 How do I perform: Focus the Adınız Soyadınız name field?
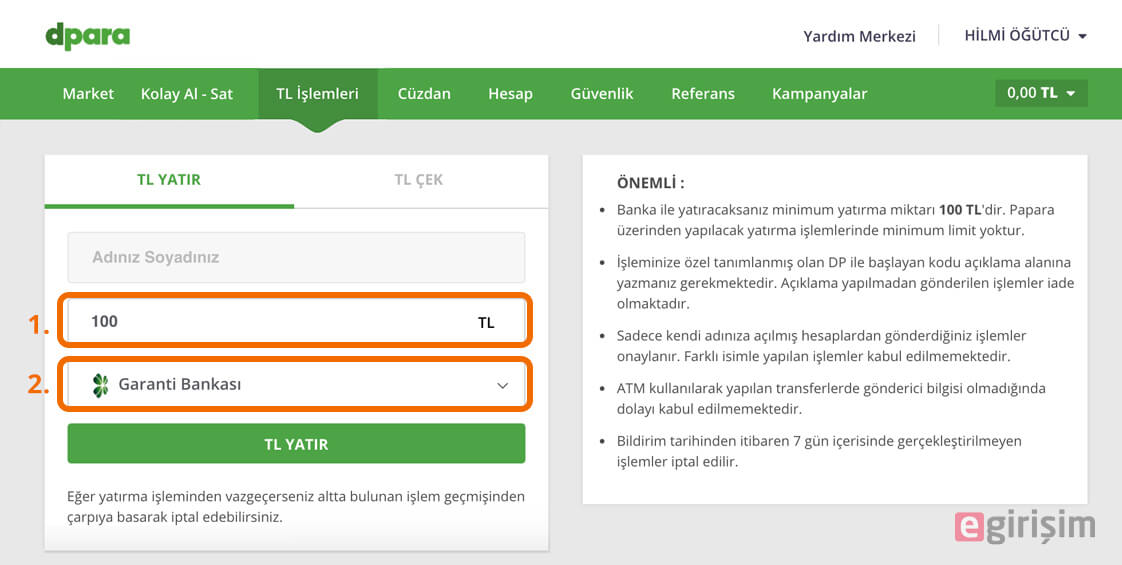point(296,257)
